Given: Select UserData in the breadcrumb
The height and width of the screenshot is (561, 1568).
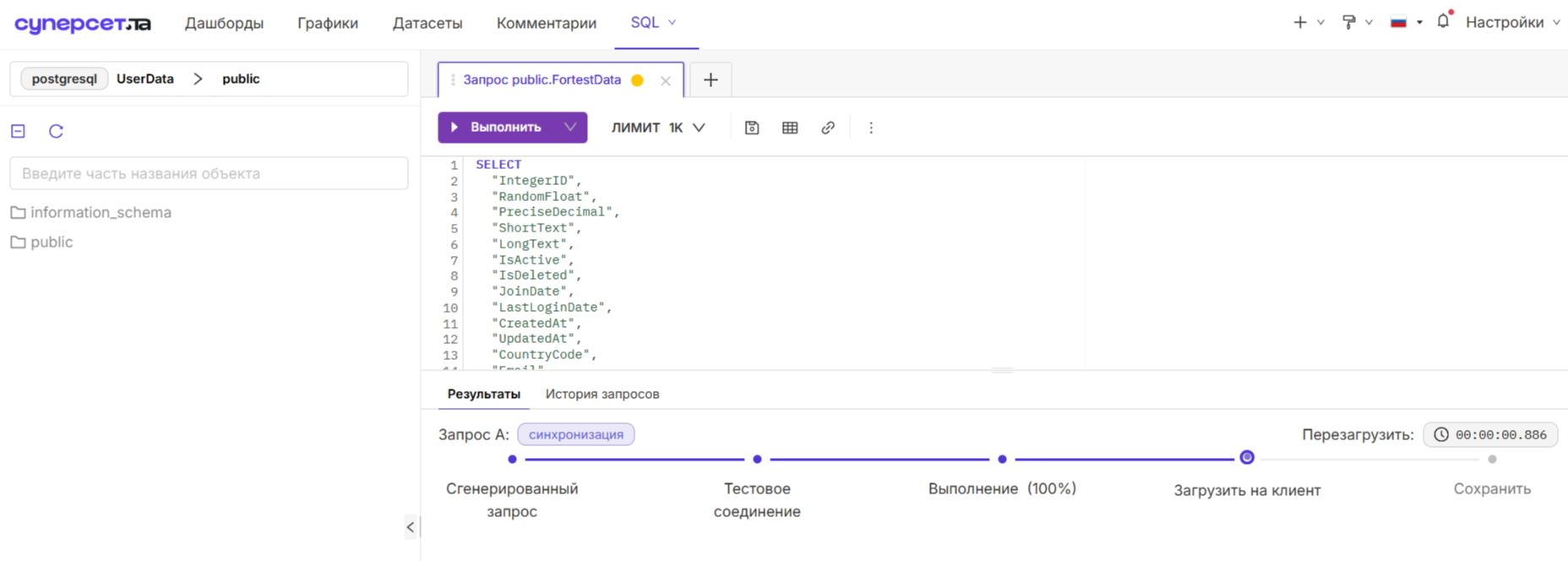Looking at the screenshot, I should coord(145,79).
